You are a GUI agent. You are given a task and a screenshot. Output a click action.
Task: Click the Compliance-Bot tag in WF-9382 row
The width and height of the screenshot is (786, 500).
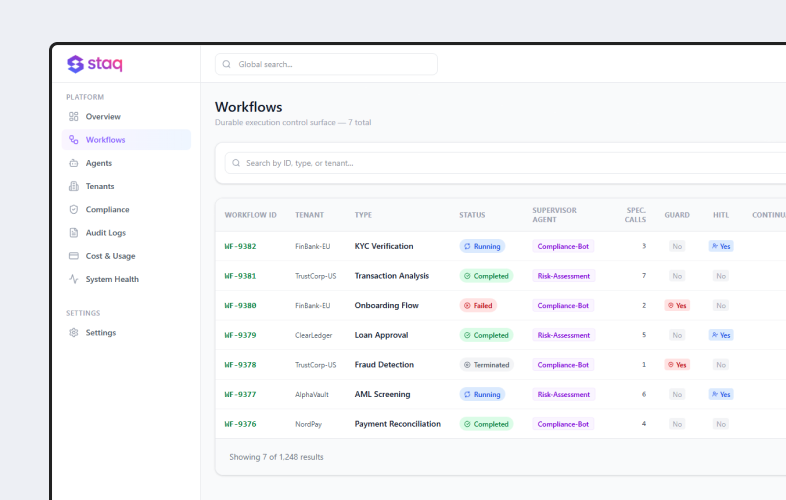pyautogui.click(x=563, y=246)
